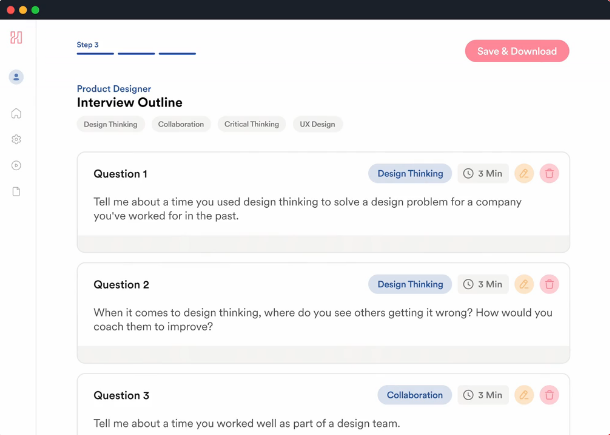Open the settings gear in sidebar
The image size is (610, 435).
16,139
